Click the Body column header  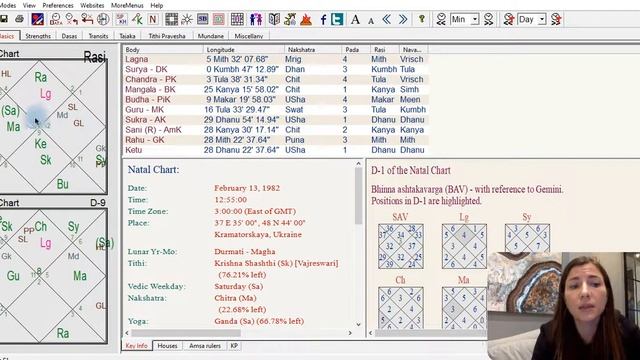[x=162, y=49]
